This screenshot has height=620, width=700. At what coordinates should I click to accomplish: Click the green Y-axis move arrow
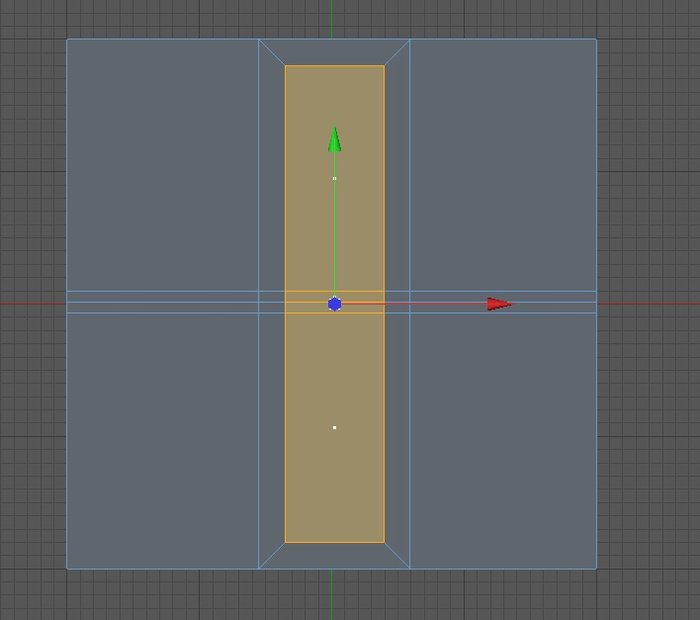point(334,139)
